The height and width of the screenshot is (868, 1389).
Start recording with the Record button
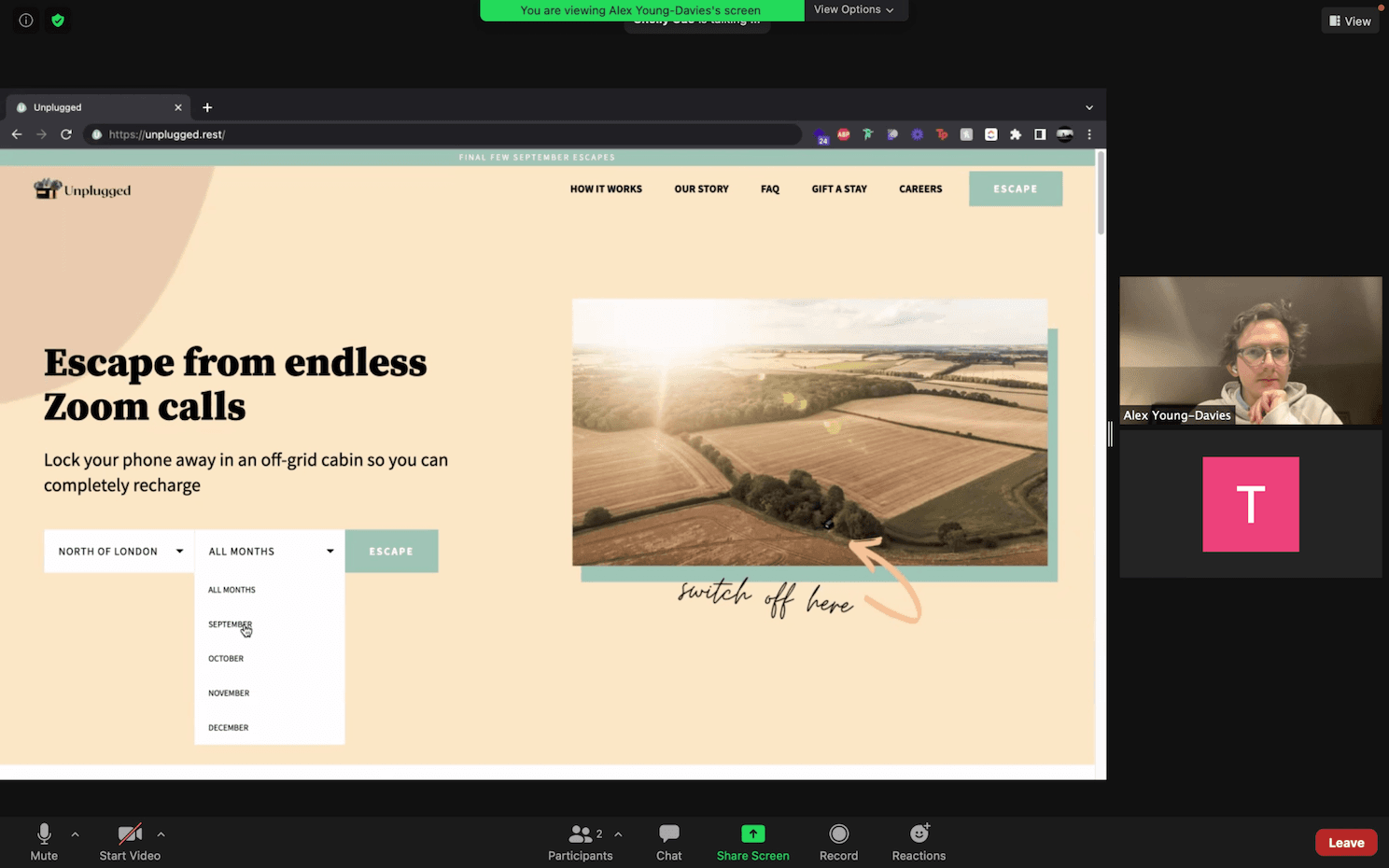[x=838, y=842]
